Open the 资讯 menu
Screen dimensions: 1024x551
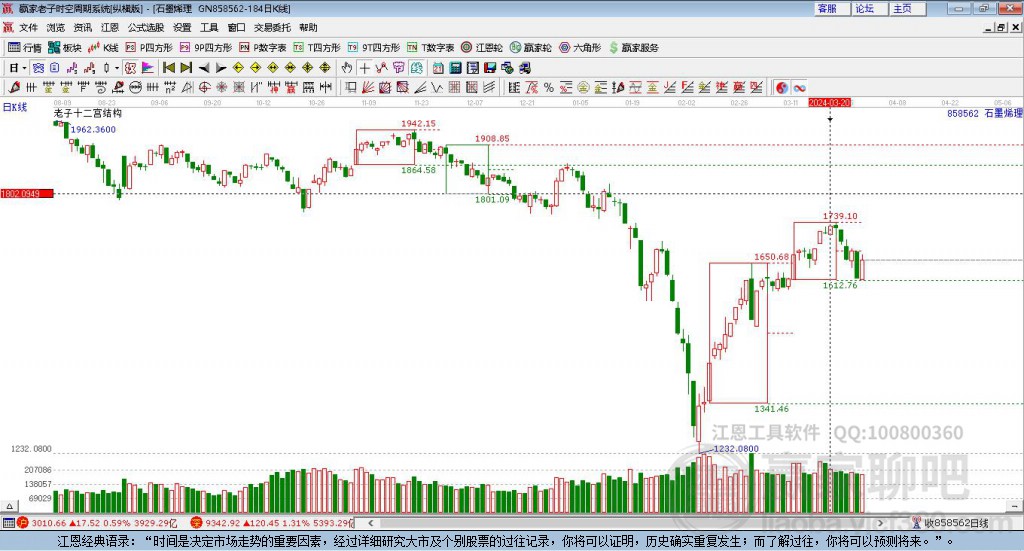tap(83, 27)
